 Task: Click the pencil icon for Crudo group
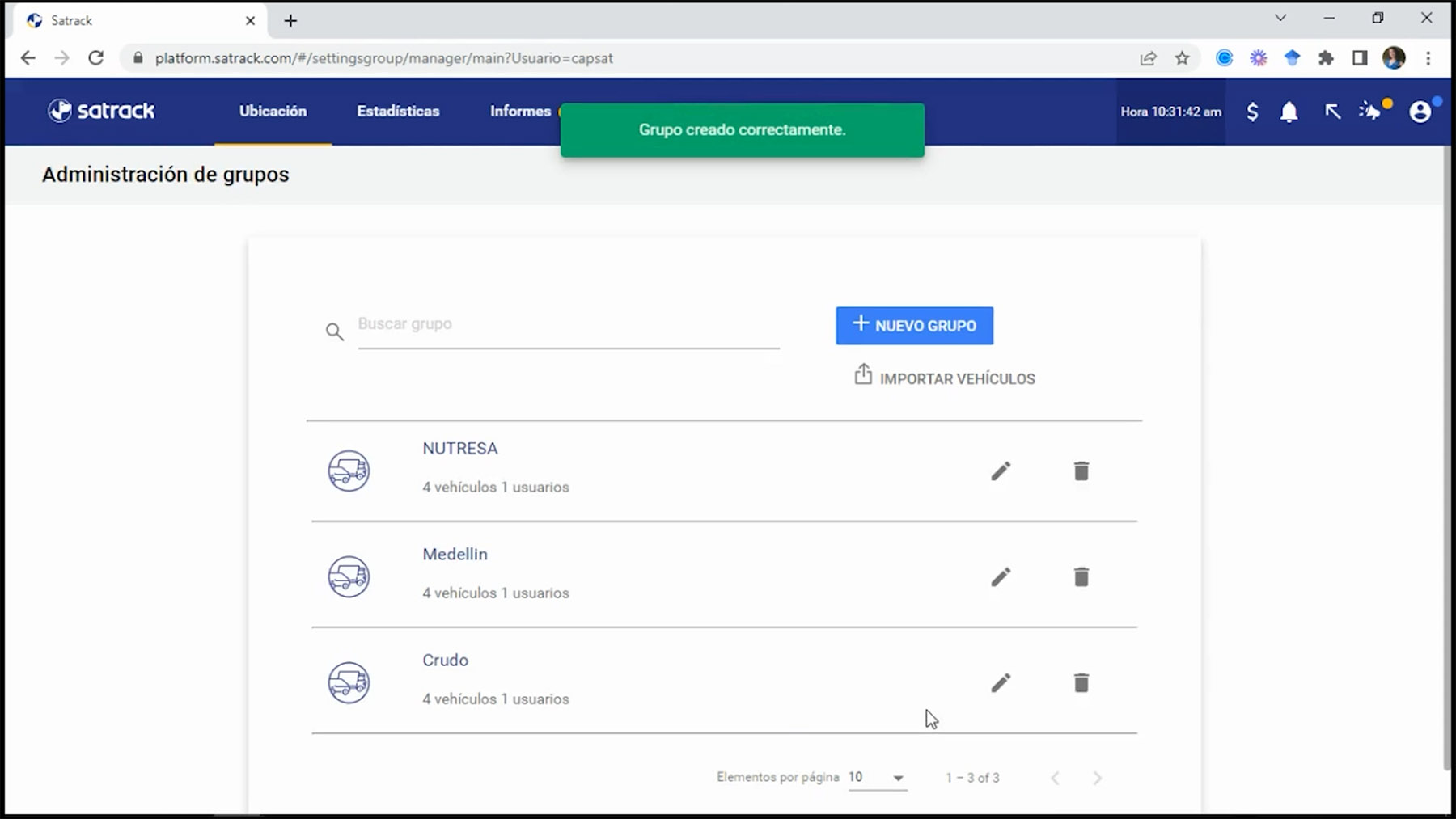pyautogui.click(x=1001, y=683)
